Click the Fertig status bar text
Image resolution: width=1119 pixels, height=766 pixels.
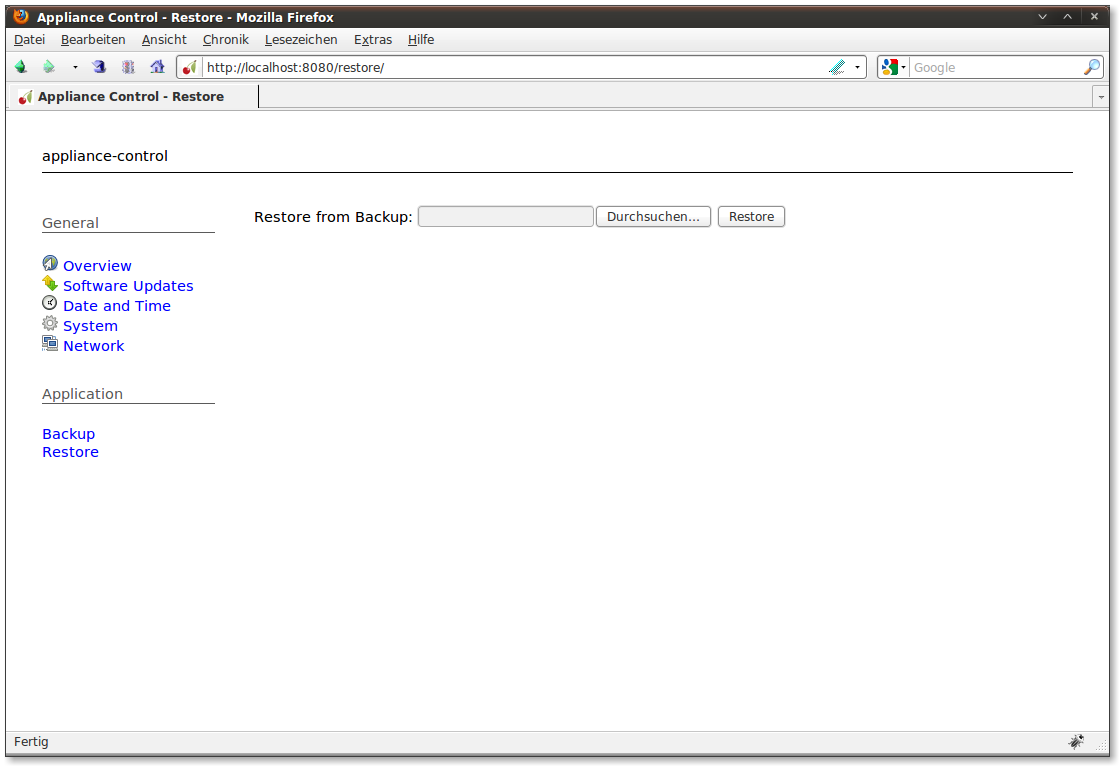31,742
